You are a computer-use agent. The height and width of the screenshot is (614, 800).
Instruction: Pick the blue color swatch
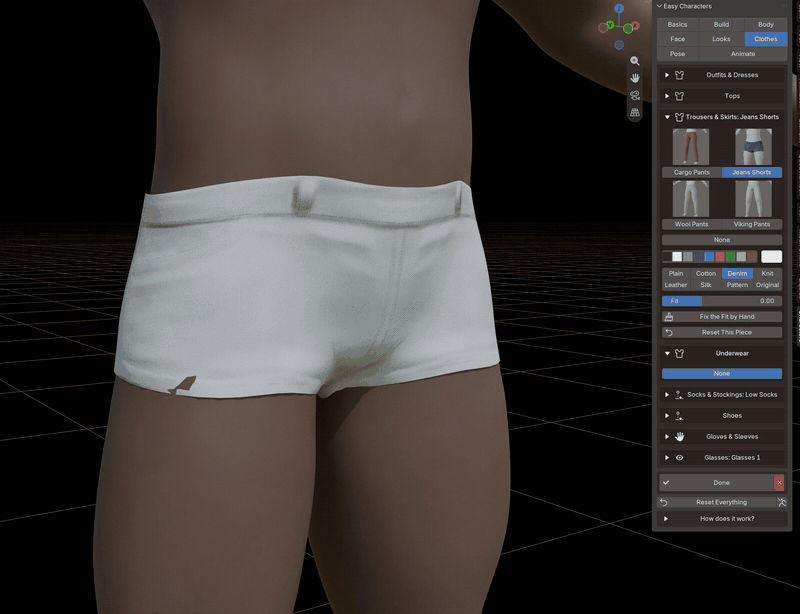(709, 256)
